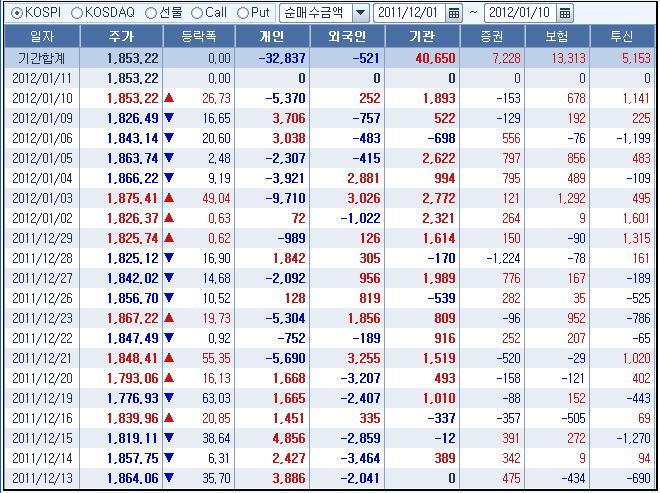Select the date cell 2012/01/10
660x493 pixels.
coord(42,98)
